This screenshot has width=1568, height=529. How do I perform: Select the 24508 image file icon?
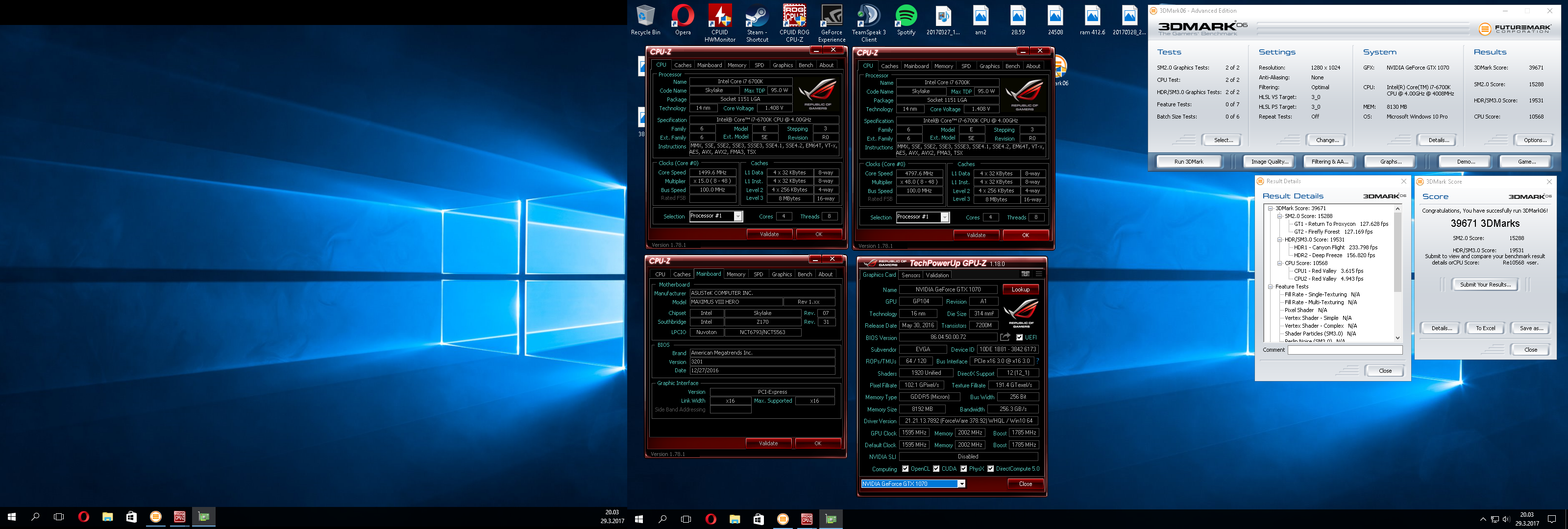click(x=1055, y=20)
